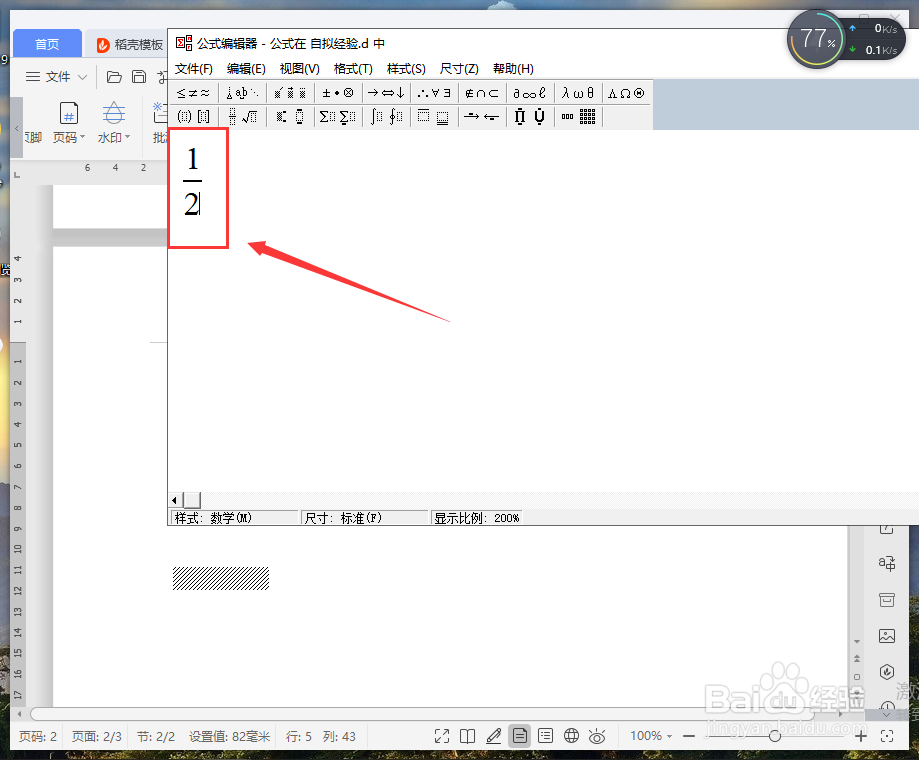This screenshot has height=760, width=919.
Task: Open 文件(F) menu in formula editor
Action: [194, 69]
